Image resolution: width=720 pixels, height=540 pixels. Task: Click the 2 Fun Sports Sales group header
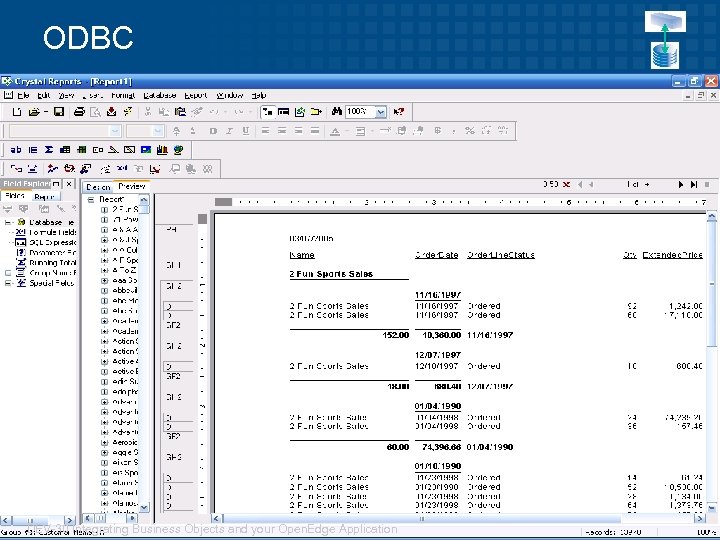[331, 274]
